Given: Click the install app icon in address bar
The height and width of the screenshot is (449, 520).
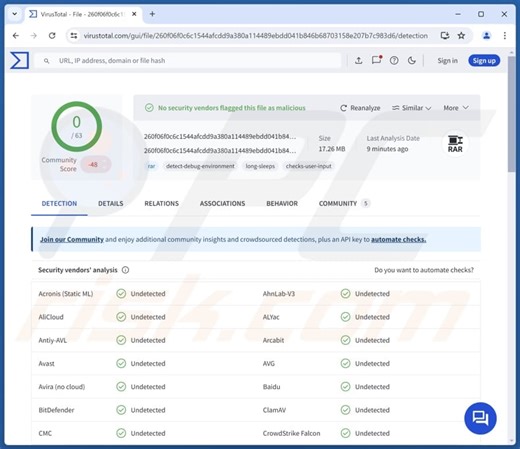Looking at the screenshot, I should (445, 35).
